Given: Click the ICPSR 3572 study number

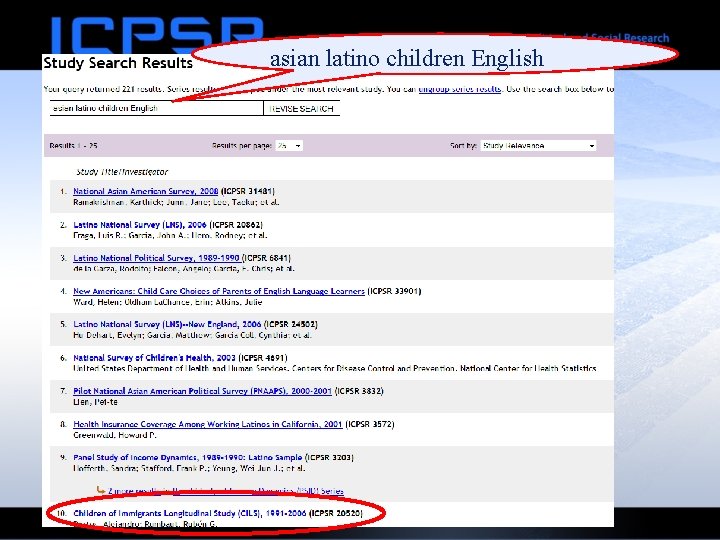Looking at the screenshot, I should coord(370,424).
